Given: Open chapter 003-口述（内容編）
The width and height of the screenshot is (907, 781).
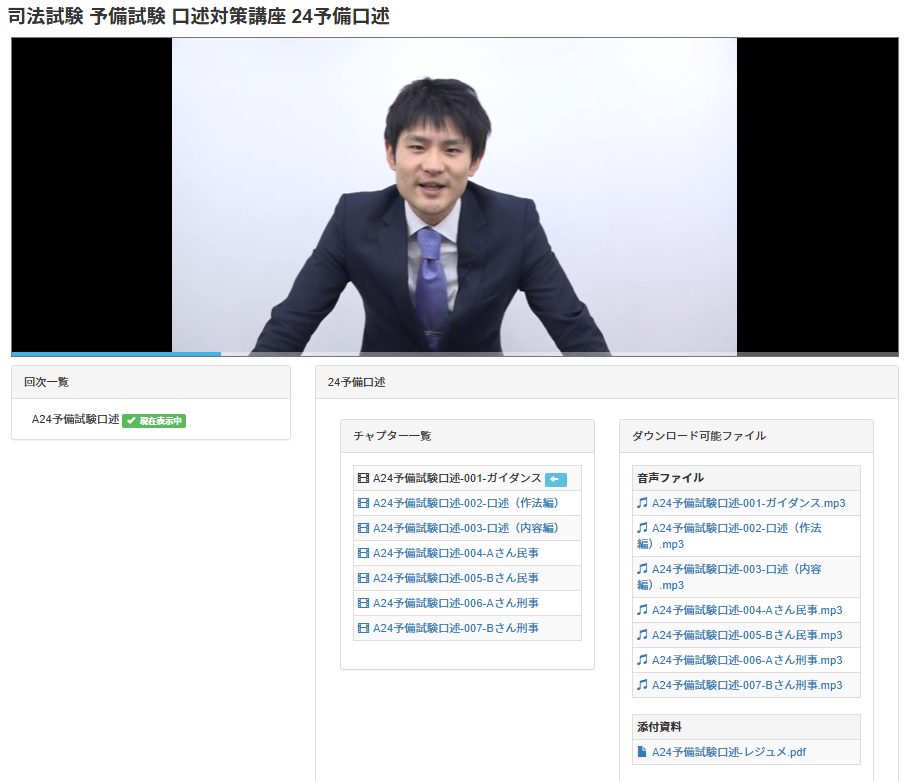Looking at the screenshot, I should [x=465, y=528].
